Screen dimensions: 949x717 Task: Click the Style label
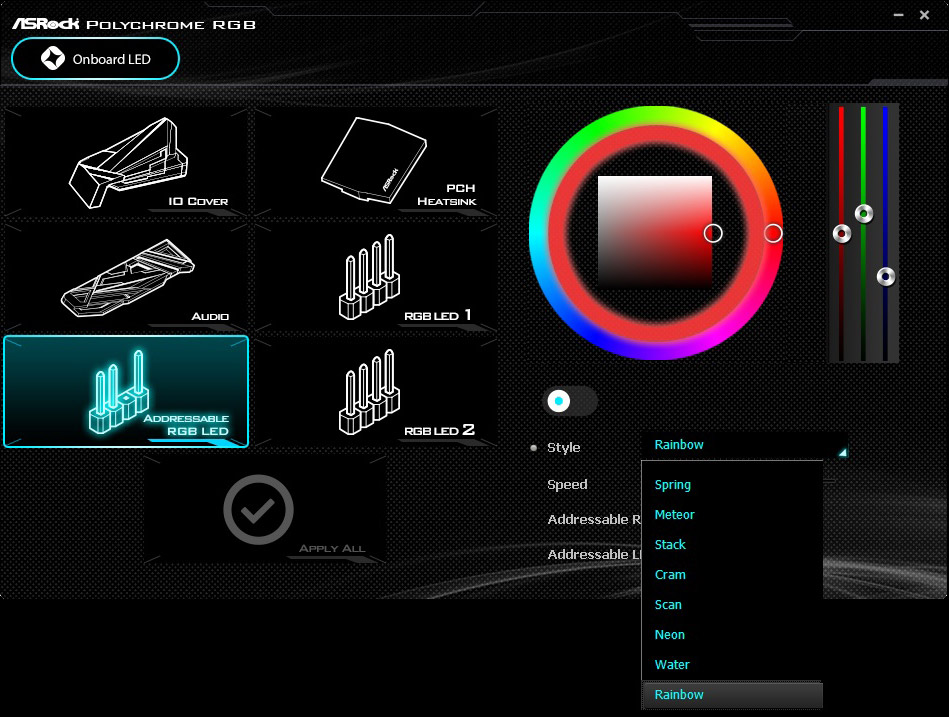click(563, 447)
